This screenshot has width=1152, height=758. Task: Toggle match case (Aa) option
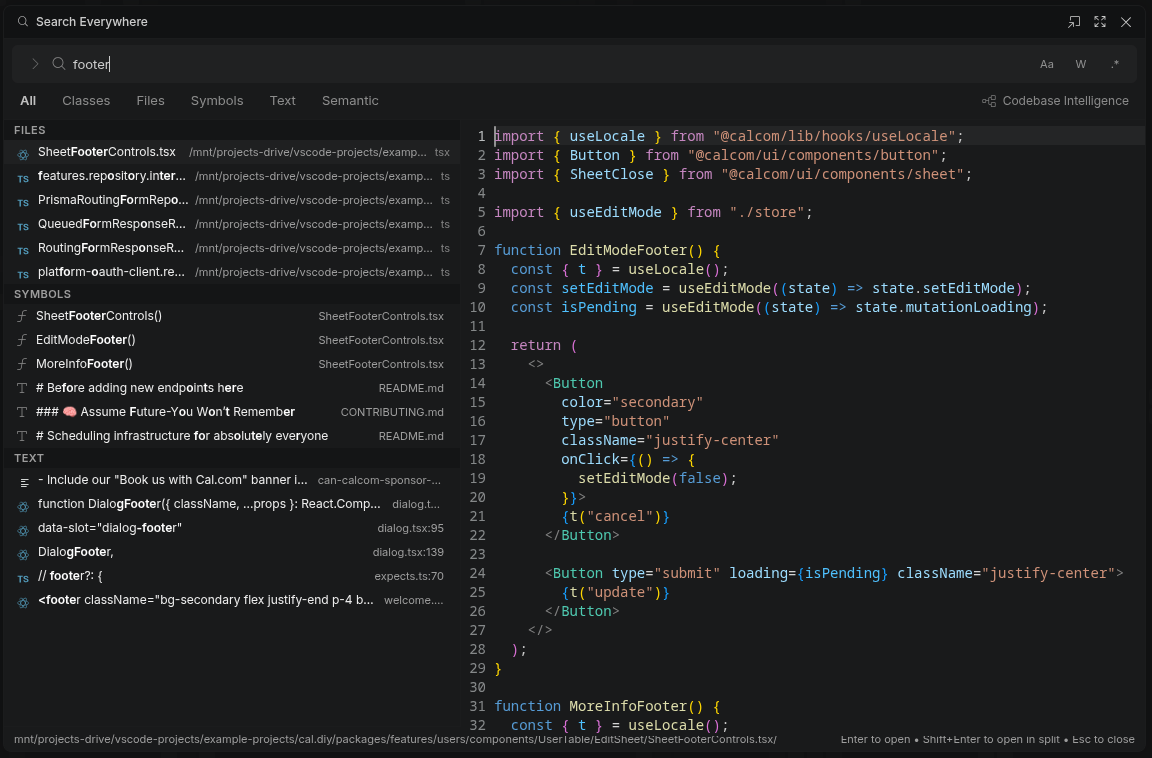pyautogui.click(x=1047, y=65)
